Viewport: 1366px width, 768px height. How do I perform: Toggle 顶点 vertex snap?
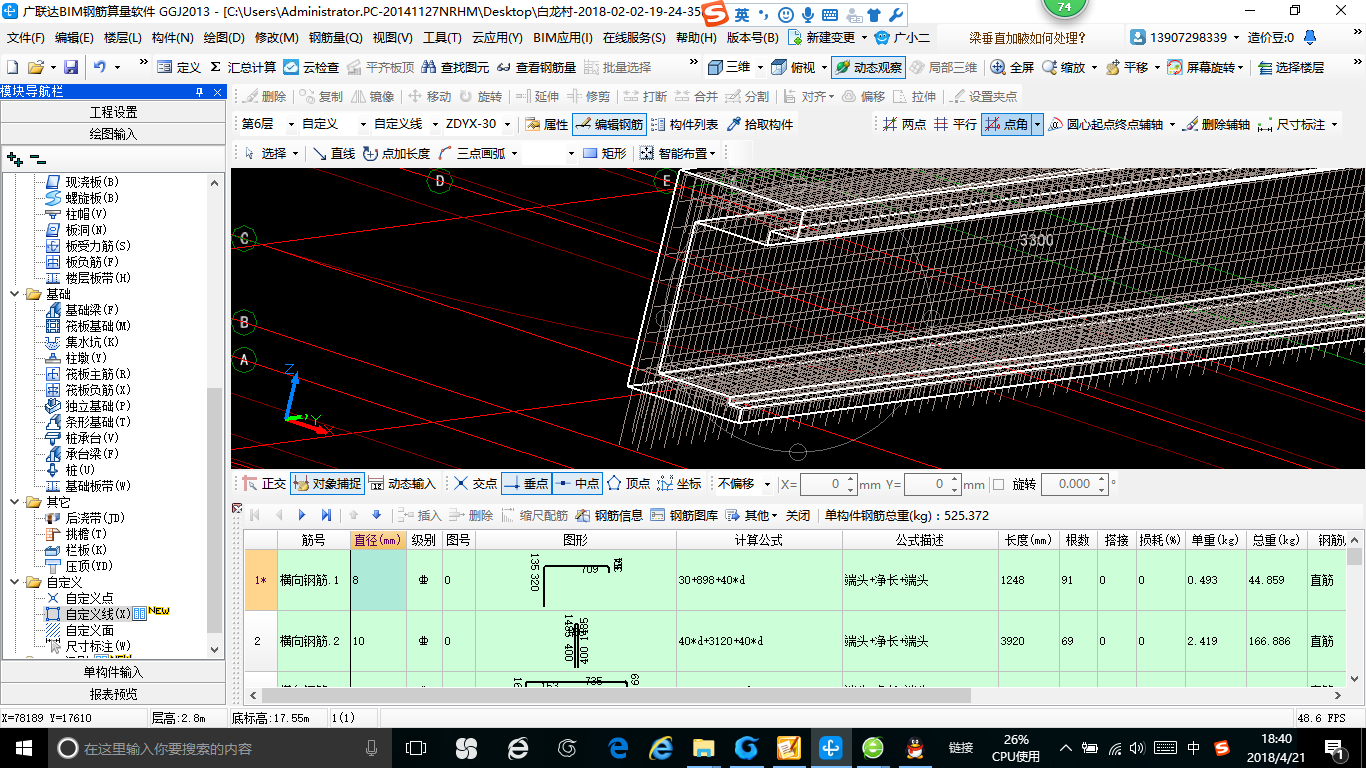point(628,483)
